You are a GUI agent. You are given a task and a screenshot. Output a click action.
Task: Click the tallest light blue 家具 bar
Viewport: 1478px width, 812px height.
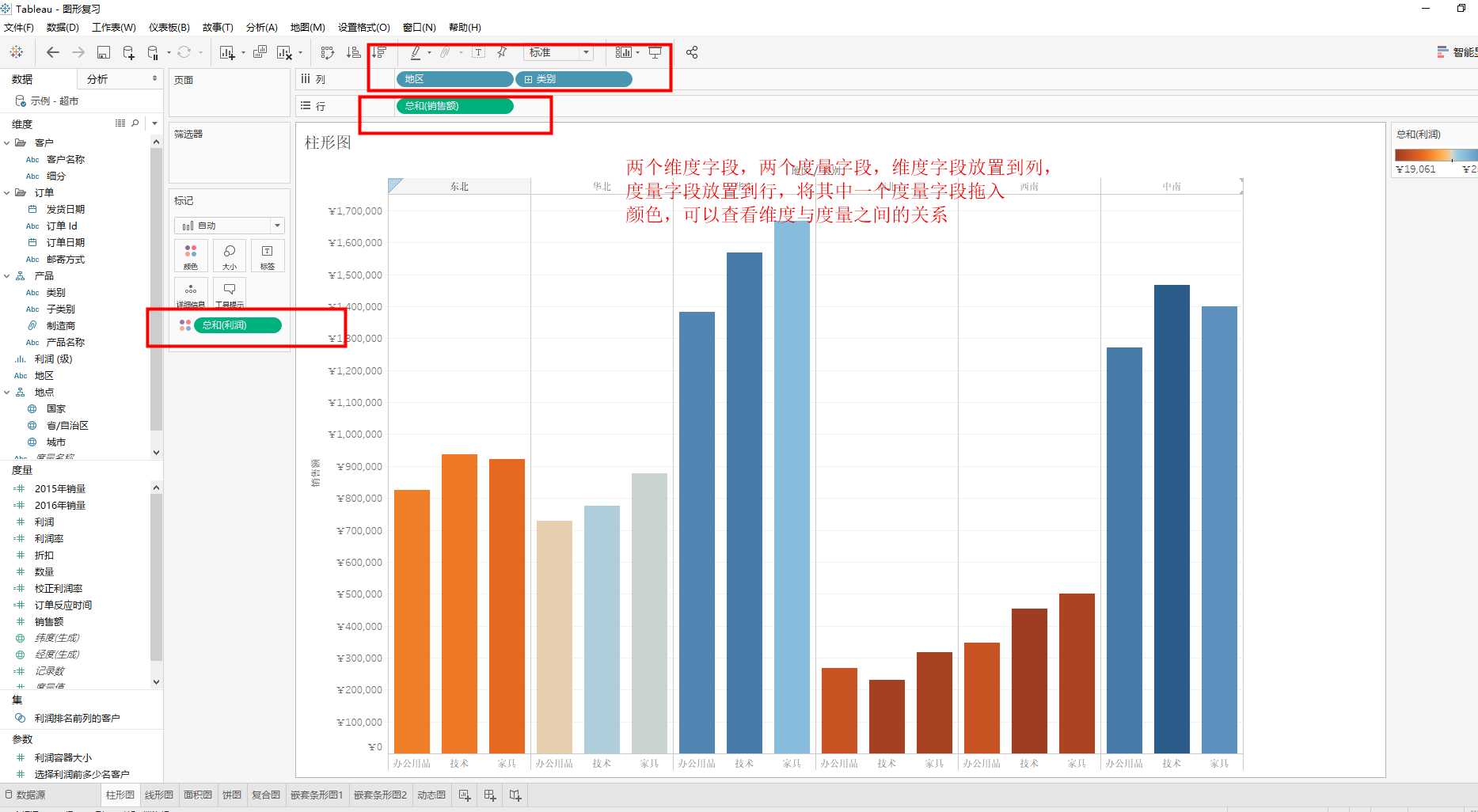pos(792,487)
